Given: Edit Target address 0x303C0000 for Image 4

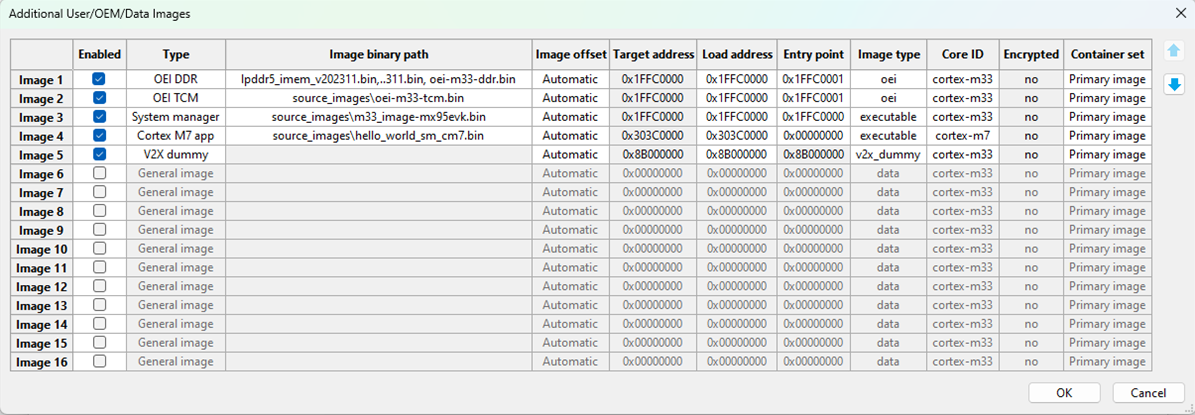Looking at the screenshot, I should coord(651,136).
